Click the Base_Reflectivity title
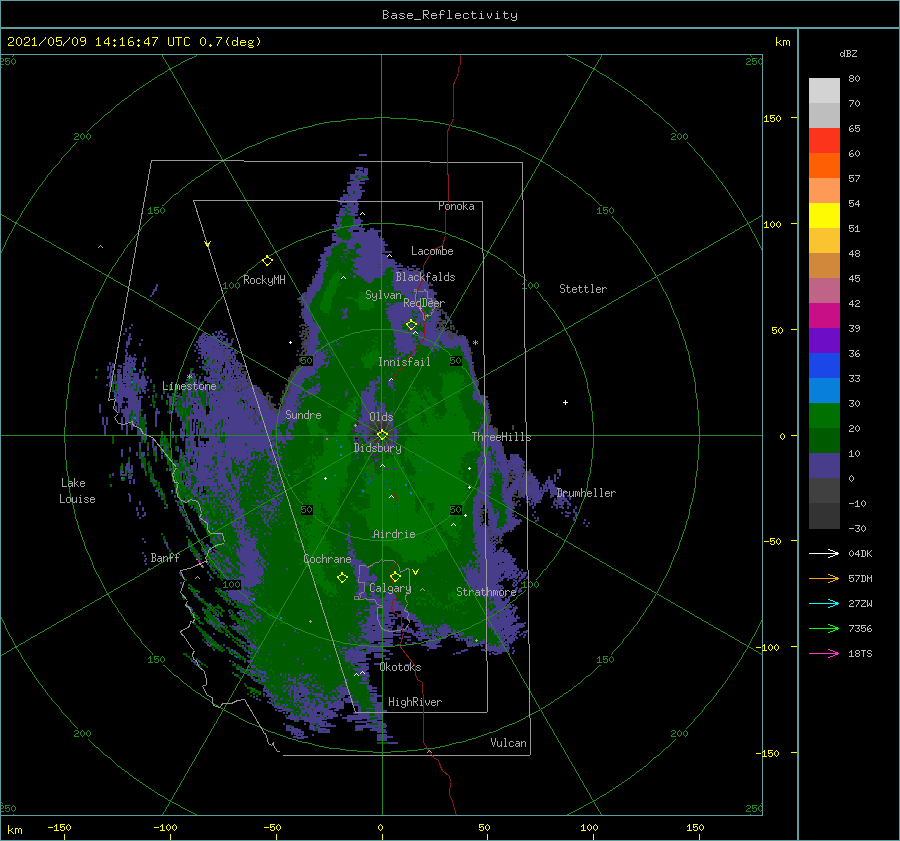Viewport: 900px width, 841px height. [x=450, y=15]
